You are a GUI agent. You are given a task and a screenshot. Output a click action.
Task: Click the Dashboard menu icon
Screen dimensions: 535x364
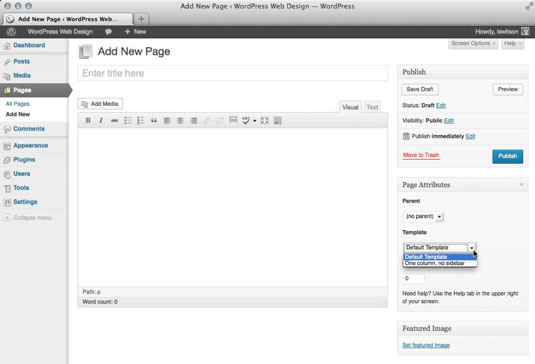pyautogui.click(x=7, y=46)
